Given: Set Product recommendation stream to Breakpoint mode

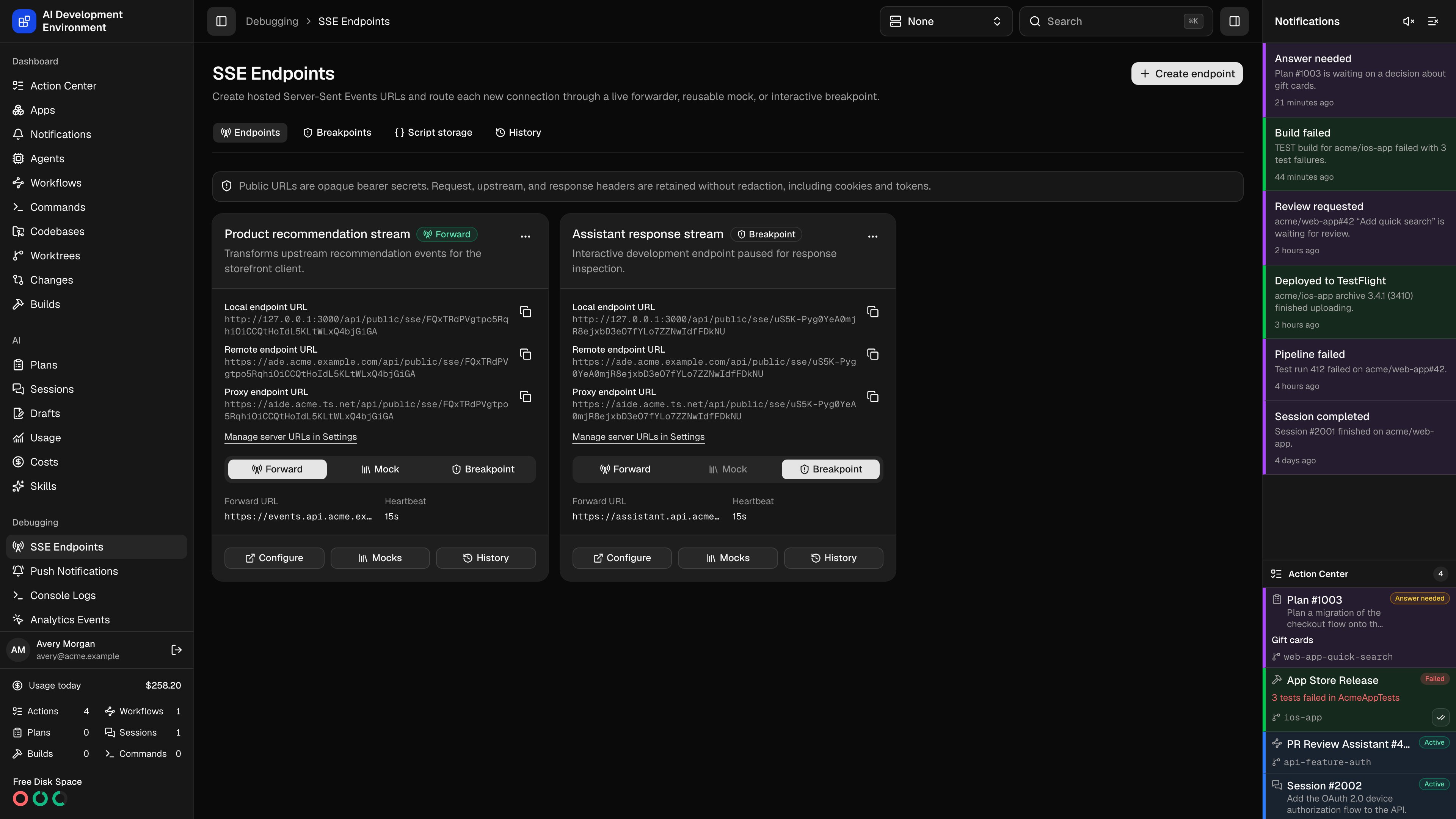Looking at the screenshot, I should (483, 469).
